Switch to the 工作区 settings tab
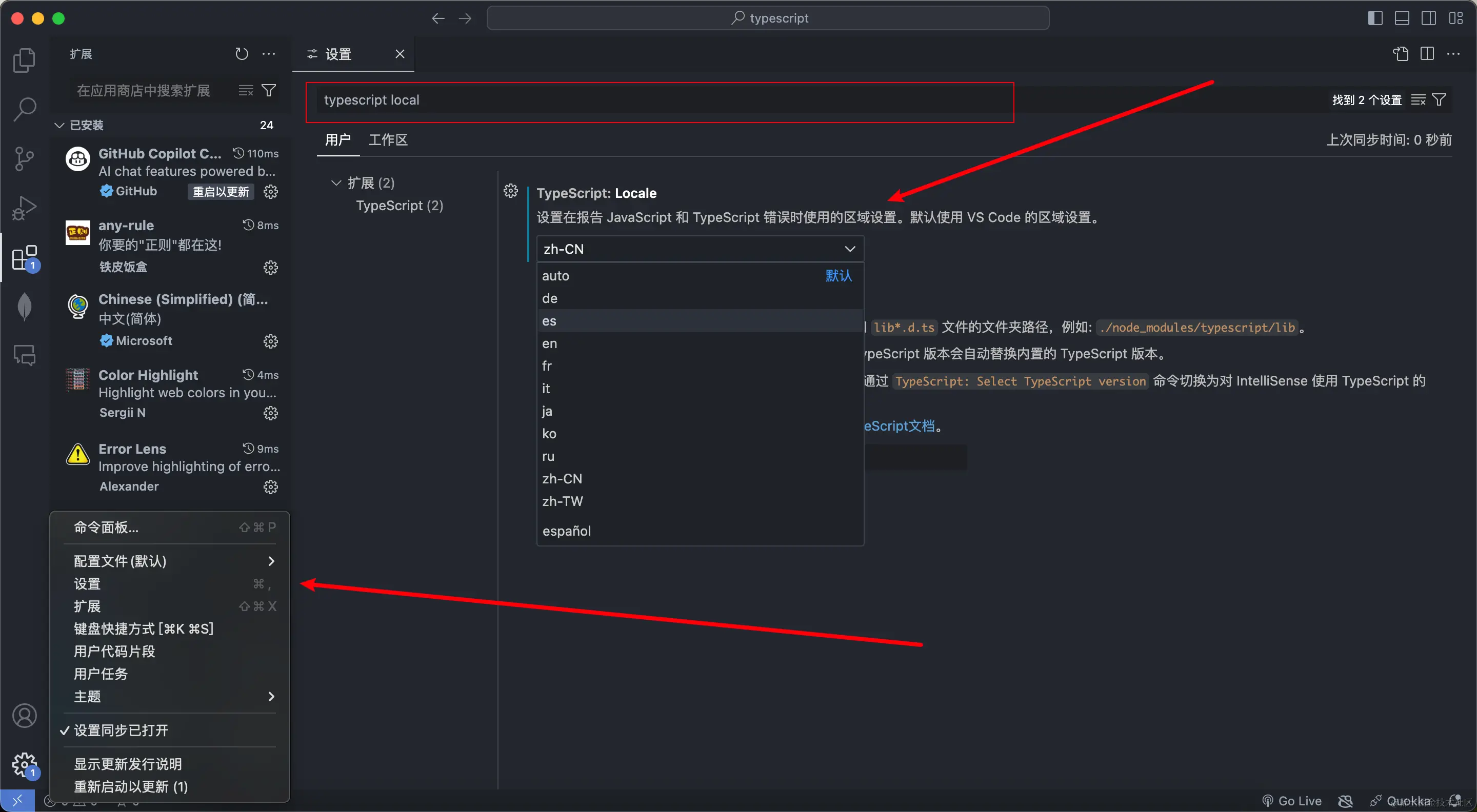 click(388, 140)
